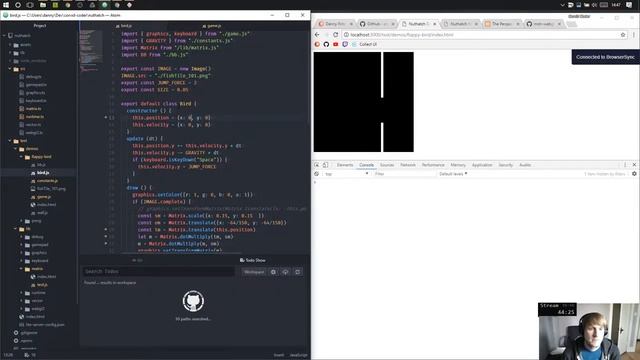Open the Default levels dropdown
Screen dimensions: 640x360
pyautogui.click(x=453, y=174)
